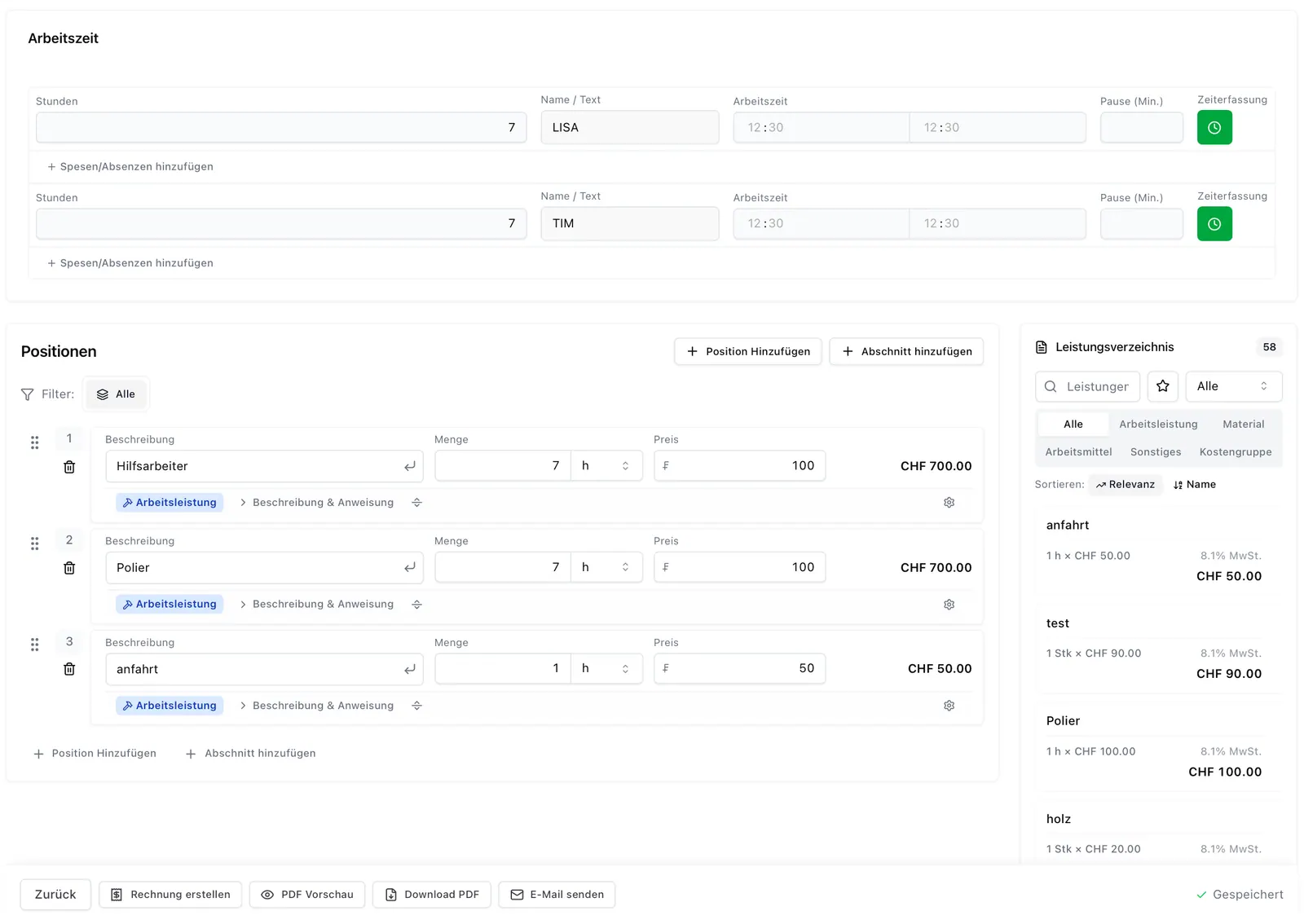Click the top Abschnitt hinzufügen button

906,351
